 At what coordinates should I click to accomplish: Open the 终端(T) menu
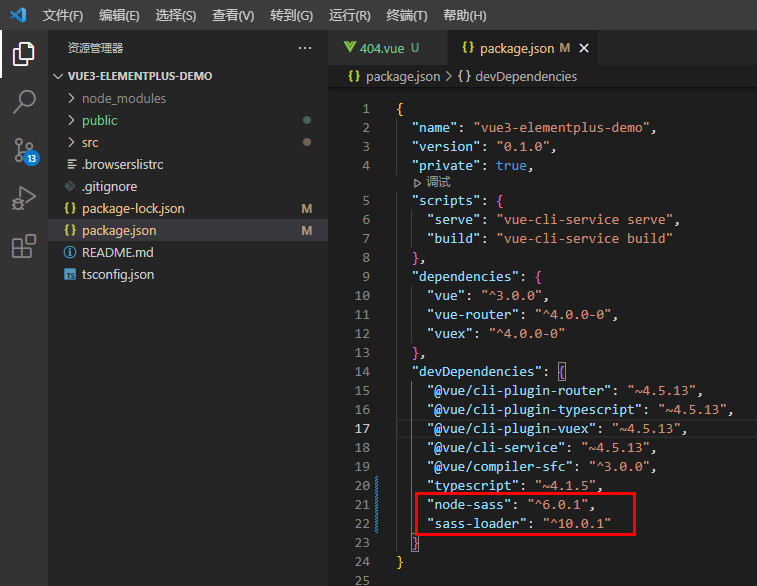(407, 15)
